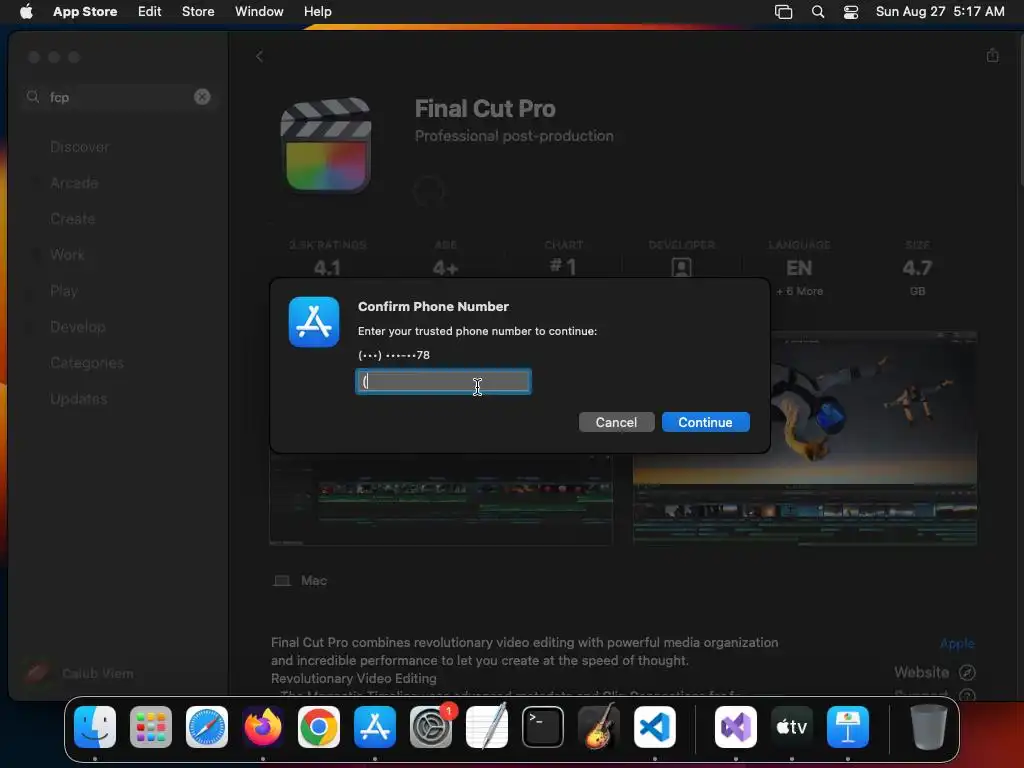Clear the fcp search field
The height and width of the screenshot is (768, 1024).
(202, 97)
